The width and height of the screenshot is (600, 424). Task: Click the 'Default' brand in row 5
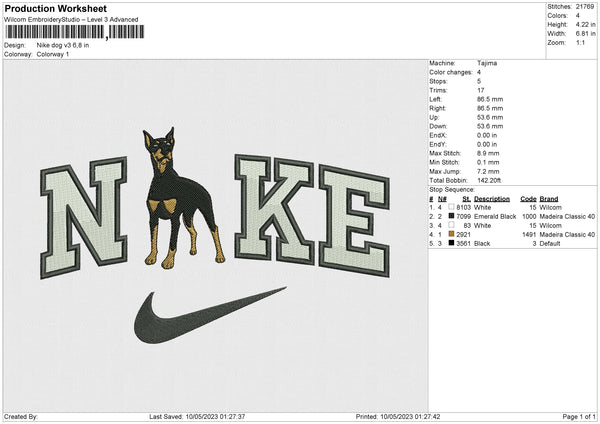(x=550, y=243)
